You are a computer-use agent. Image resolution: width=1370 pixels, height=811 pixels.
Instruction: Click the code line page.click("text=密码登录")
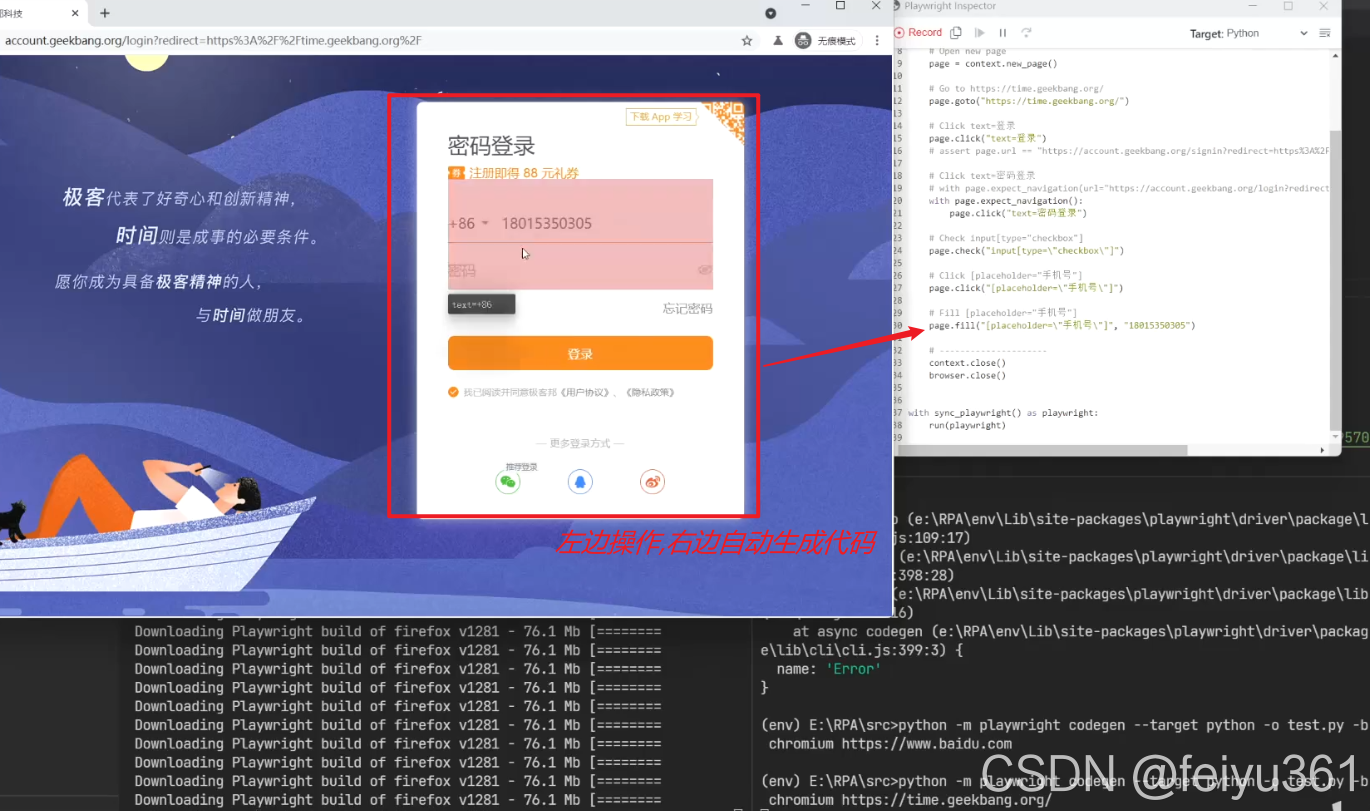coord(1018,213)
